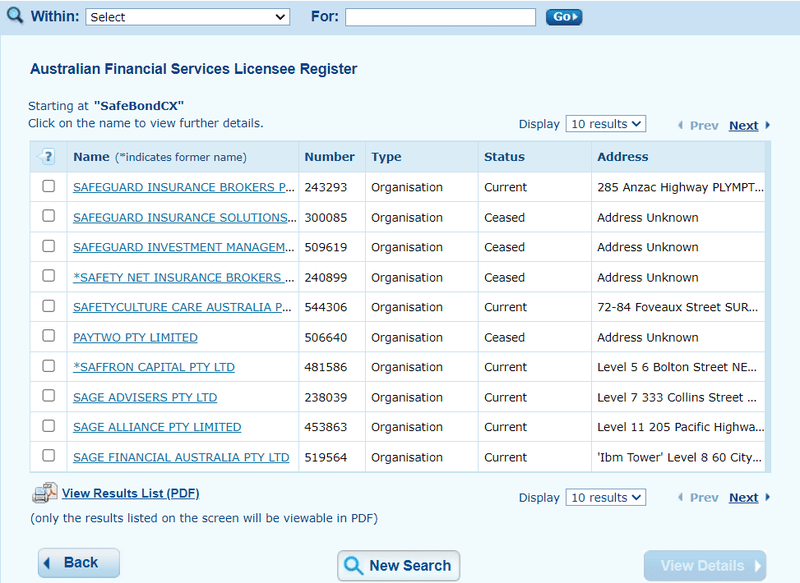The image size is (800, 583).
Task: Click the magnifier search icon beside Within
Action: click(15, 15)
